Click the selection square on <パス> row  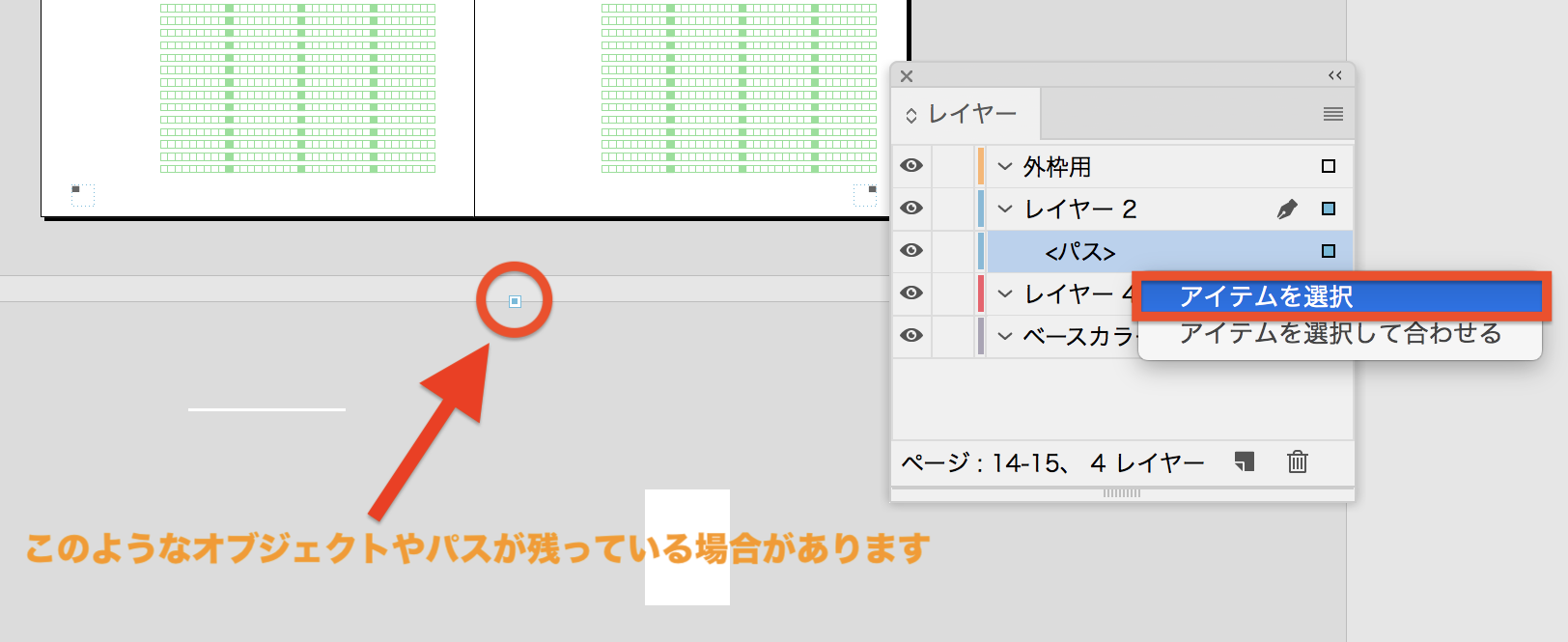(1329, 251)
